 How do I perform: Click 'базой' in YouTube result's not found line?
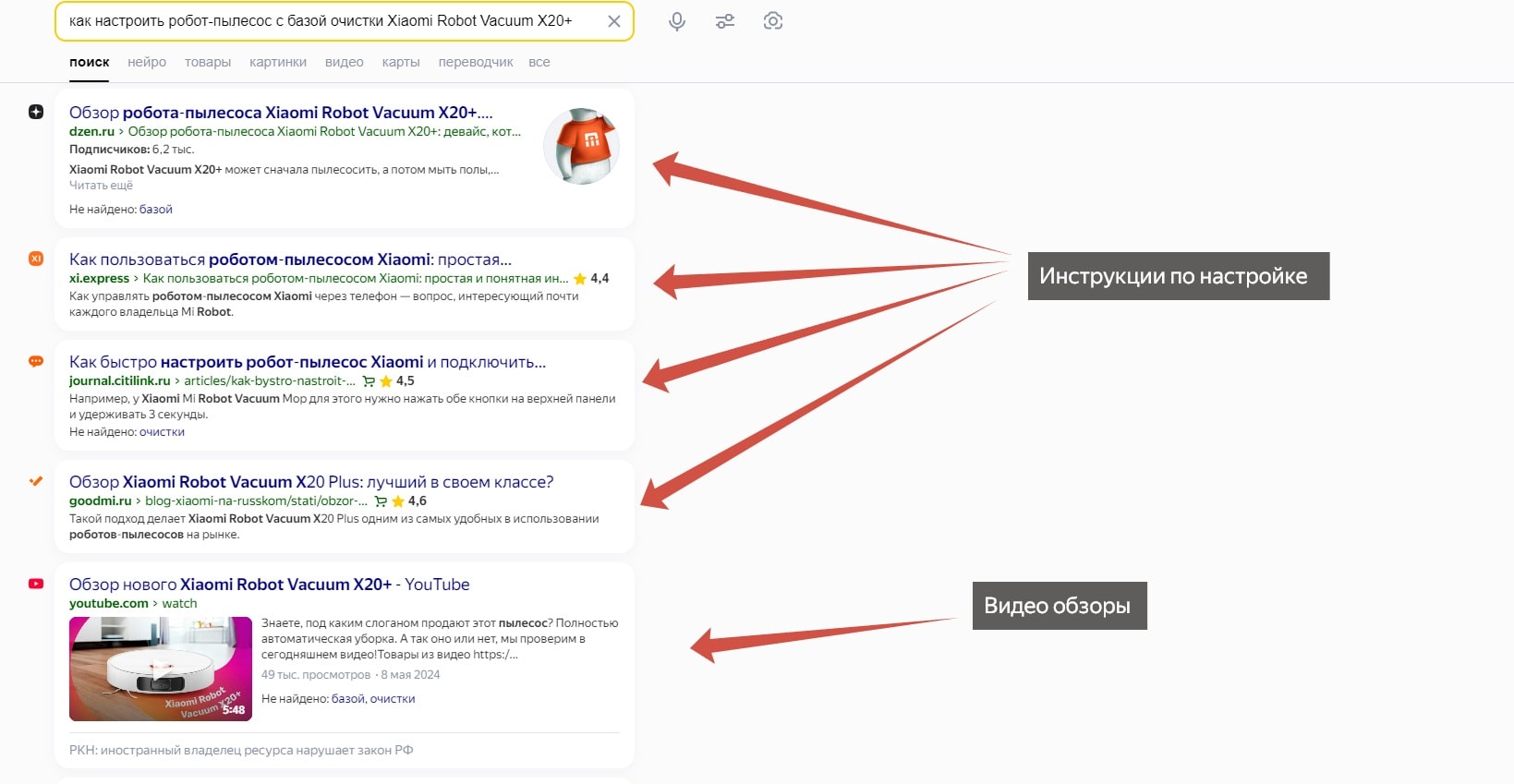point(347,699)
